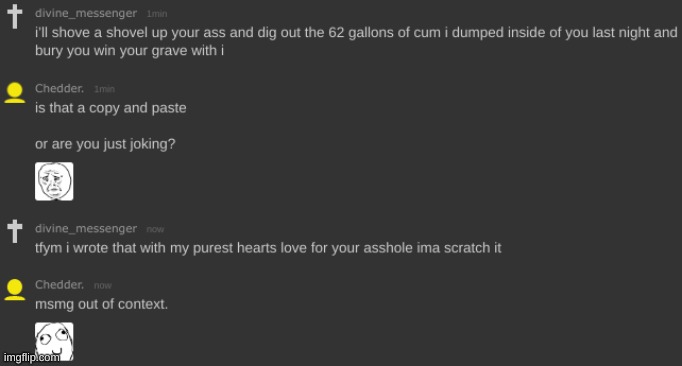Screen dimensions: 682x366
Task: Select the message starting 'i'll shove a shovel'
Action: (x=356, y=41)
